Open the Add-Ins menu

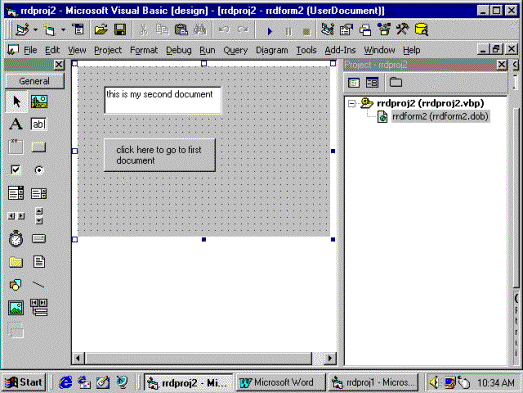pyautogui.click(x=340, y=50)
